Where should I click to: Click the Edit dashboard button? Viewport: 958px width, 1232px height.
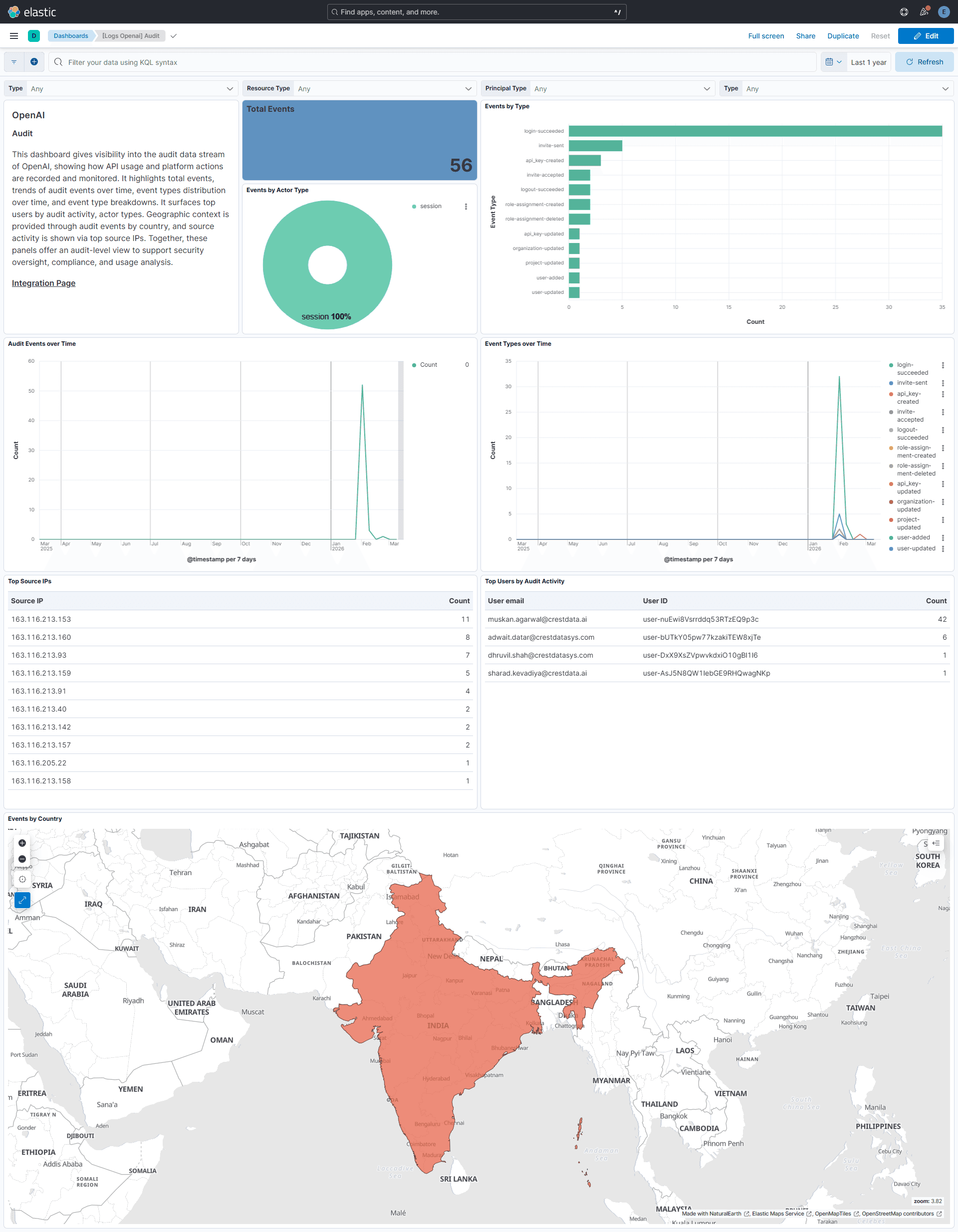coord(925,36)
